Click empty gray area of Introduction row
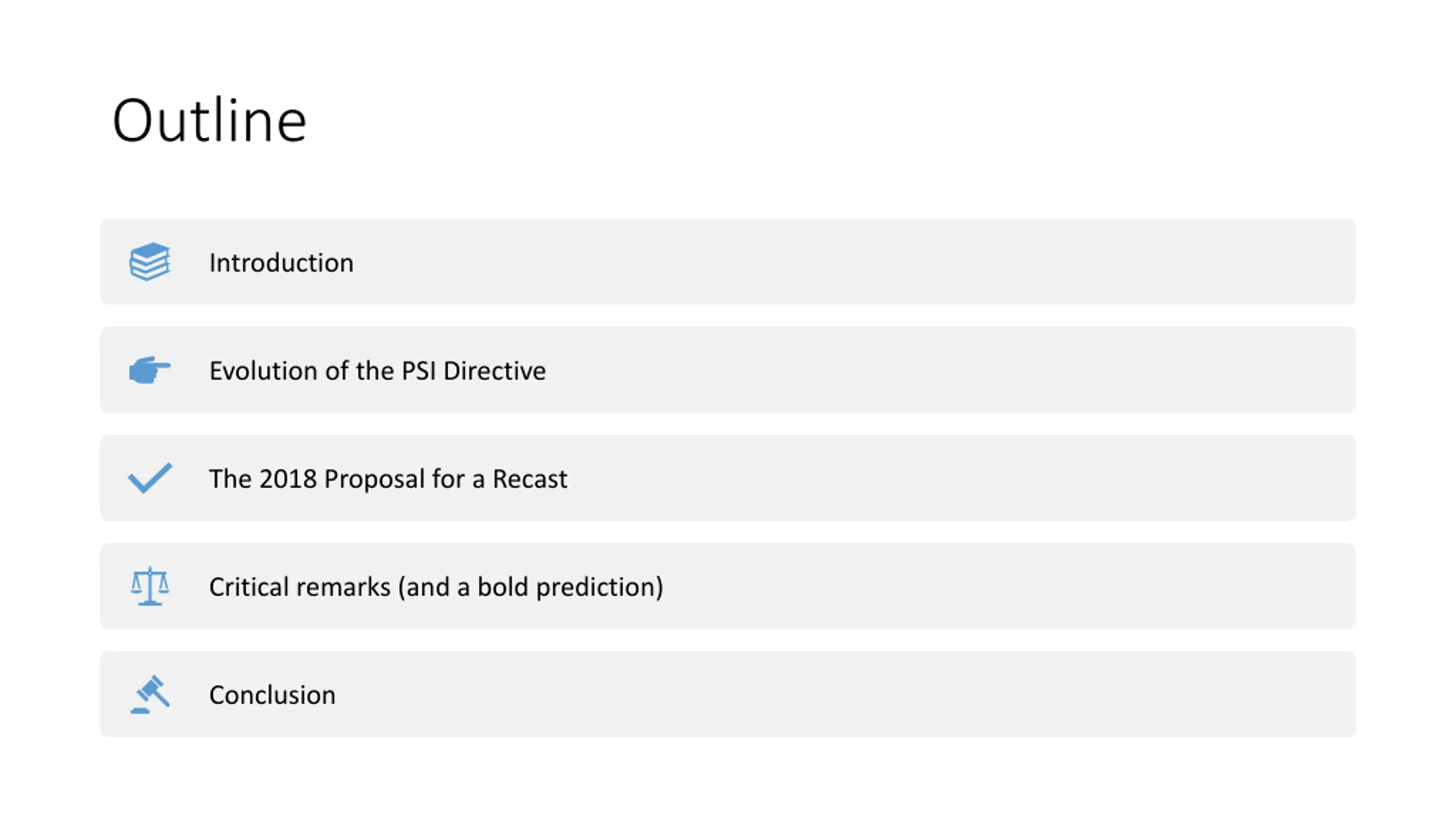Viewport: 1456px width, 819px height. (853, 262)
